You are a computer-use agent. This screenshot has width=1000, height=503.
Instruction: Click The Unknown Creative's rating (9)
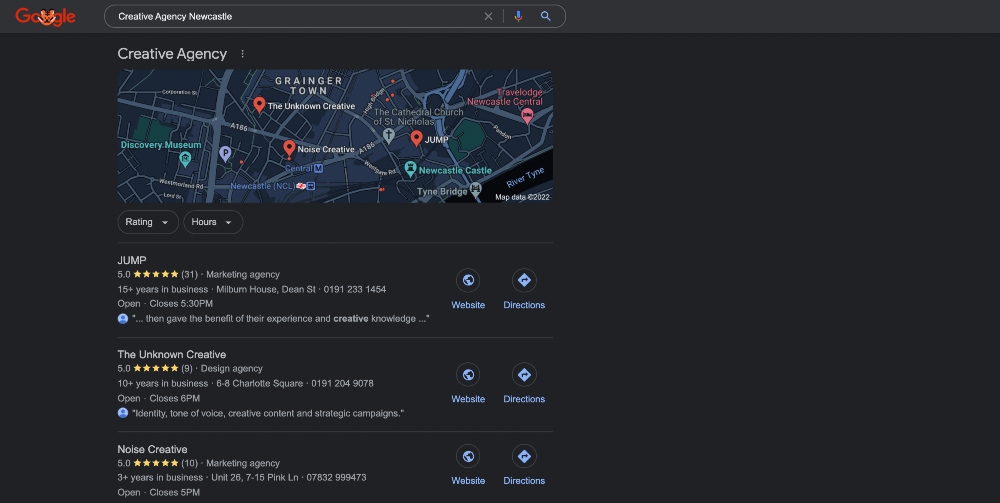(155, 368)
